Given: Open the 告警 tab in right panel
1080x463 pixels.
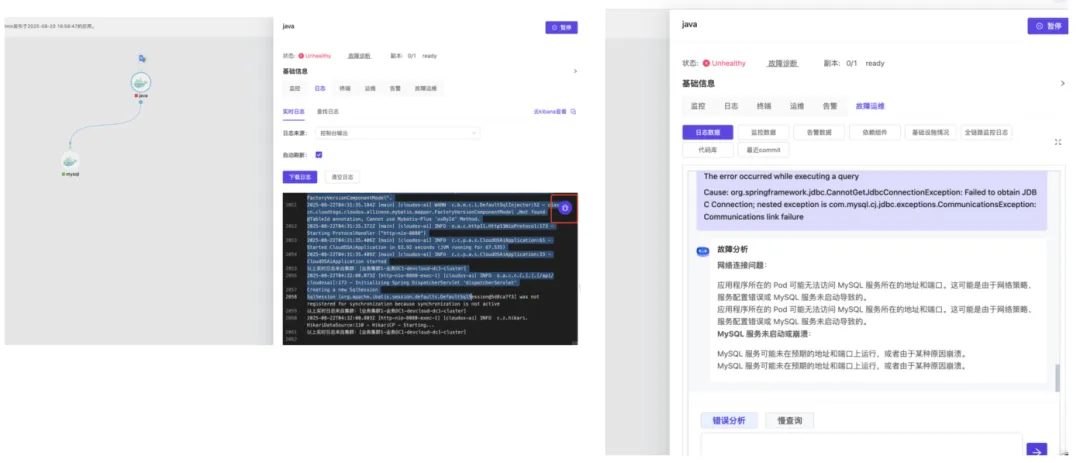Looking at the screenshot, I should (x=830, y=106).
